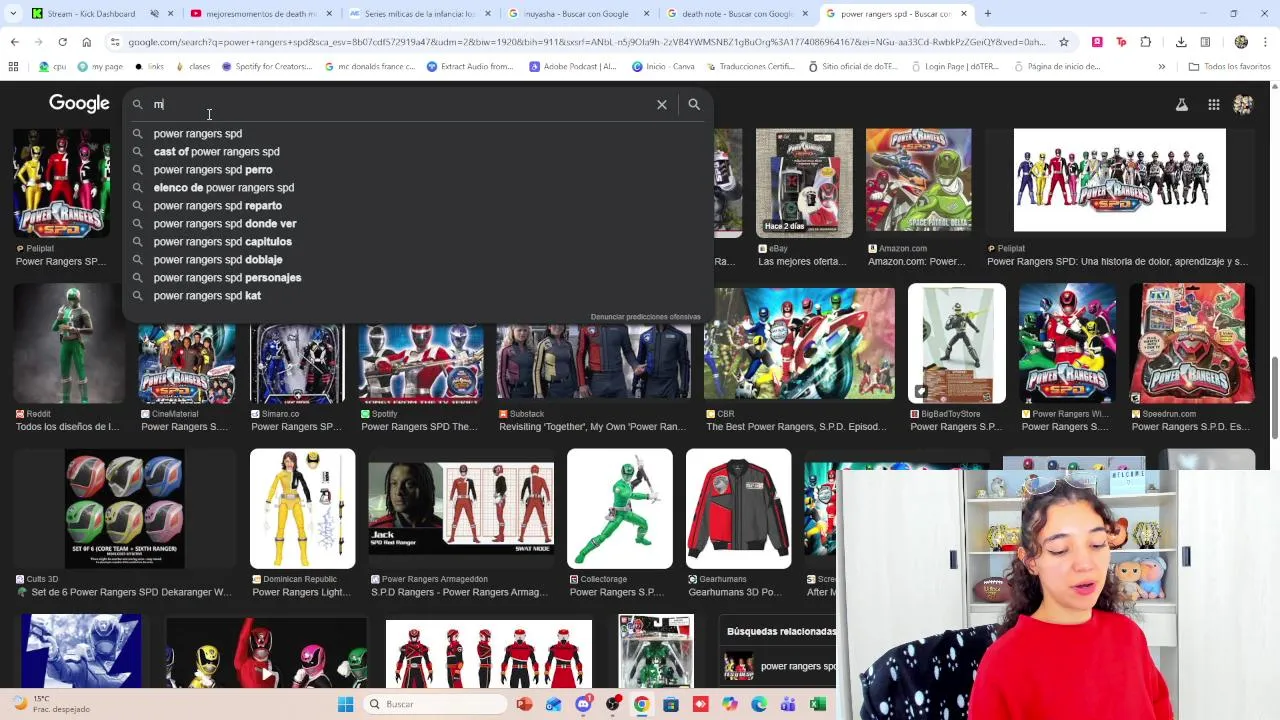Select suggestion 'cast of power rangers spd'

click(216, 152)
